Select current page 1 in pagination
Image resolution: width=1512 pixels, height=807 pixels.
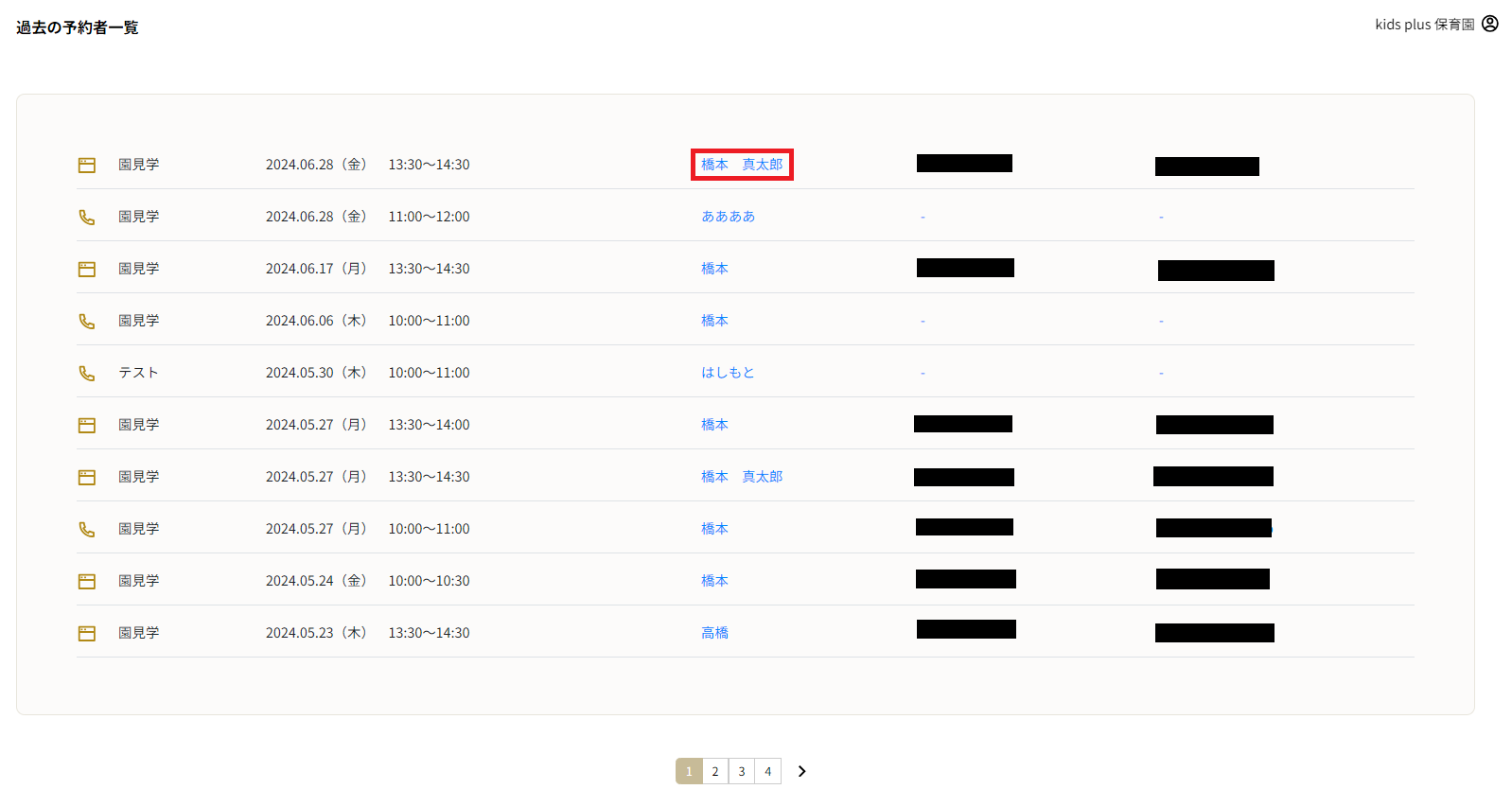click(x=689, y=771)
